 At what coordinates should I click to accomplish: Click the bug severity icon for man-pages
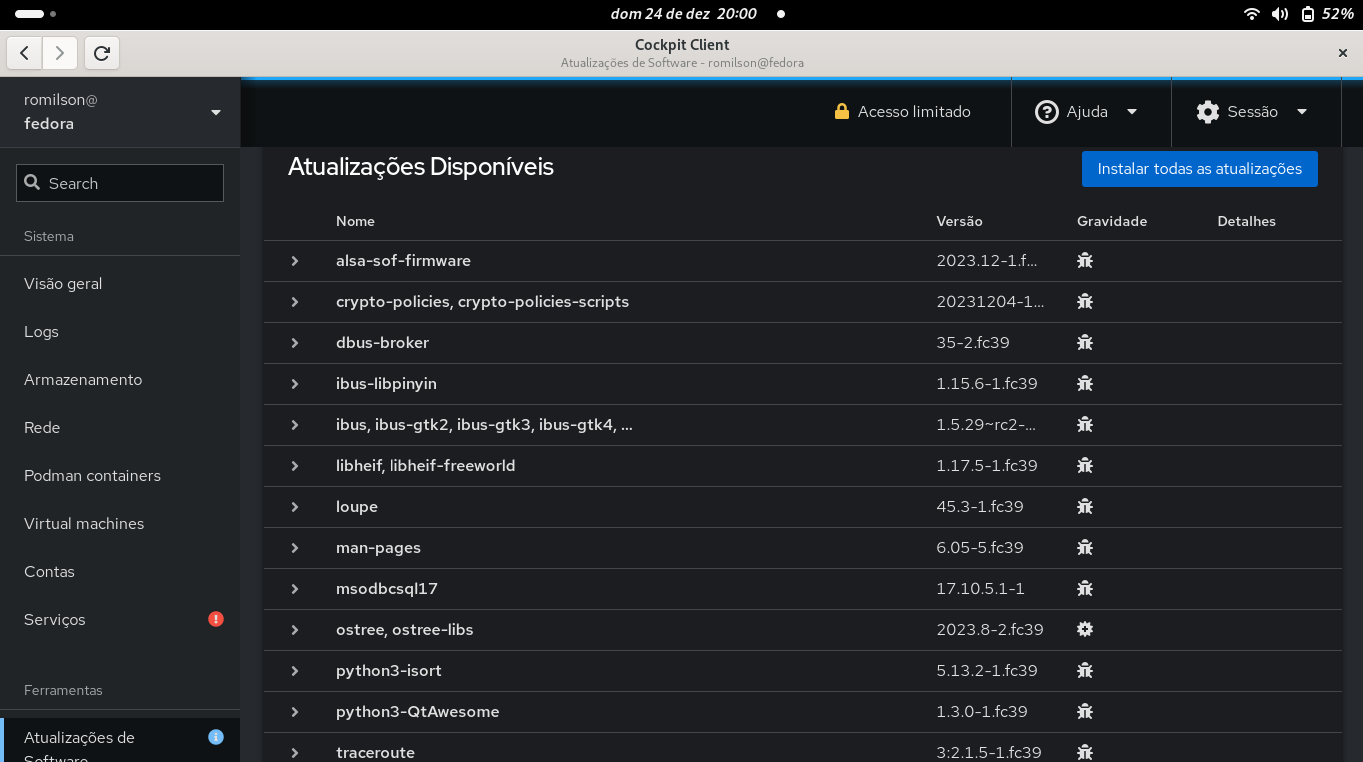coord(1085,548)
